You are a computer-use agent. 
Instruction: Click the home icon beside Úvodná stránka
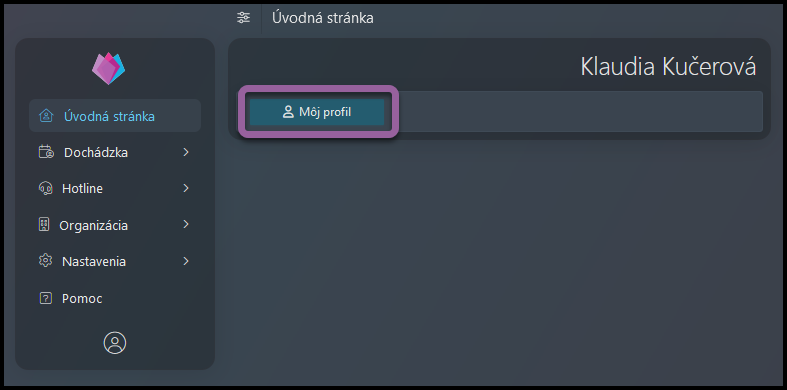pyautogui.click(x=46, y=116)
